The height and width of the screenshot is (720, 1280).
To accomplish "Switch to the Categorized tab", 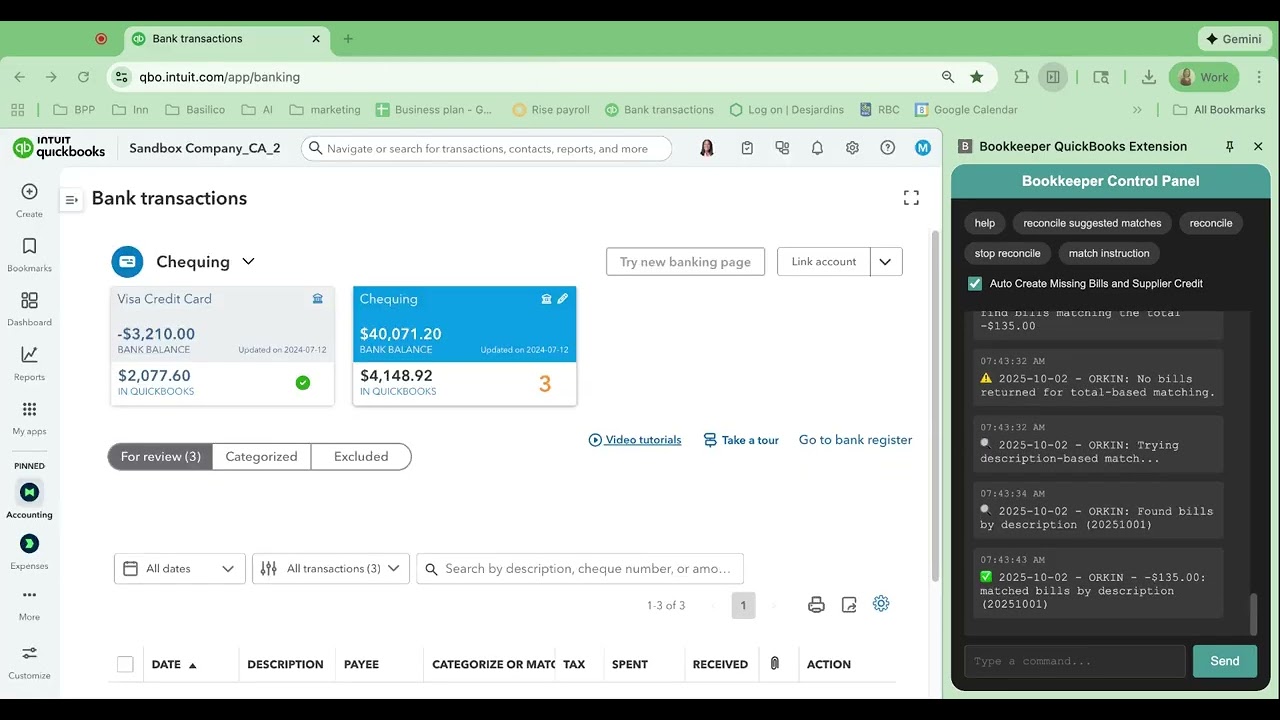I will (x=261, y=457).
